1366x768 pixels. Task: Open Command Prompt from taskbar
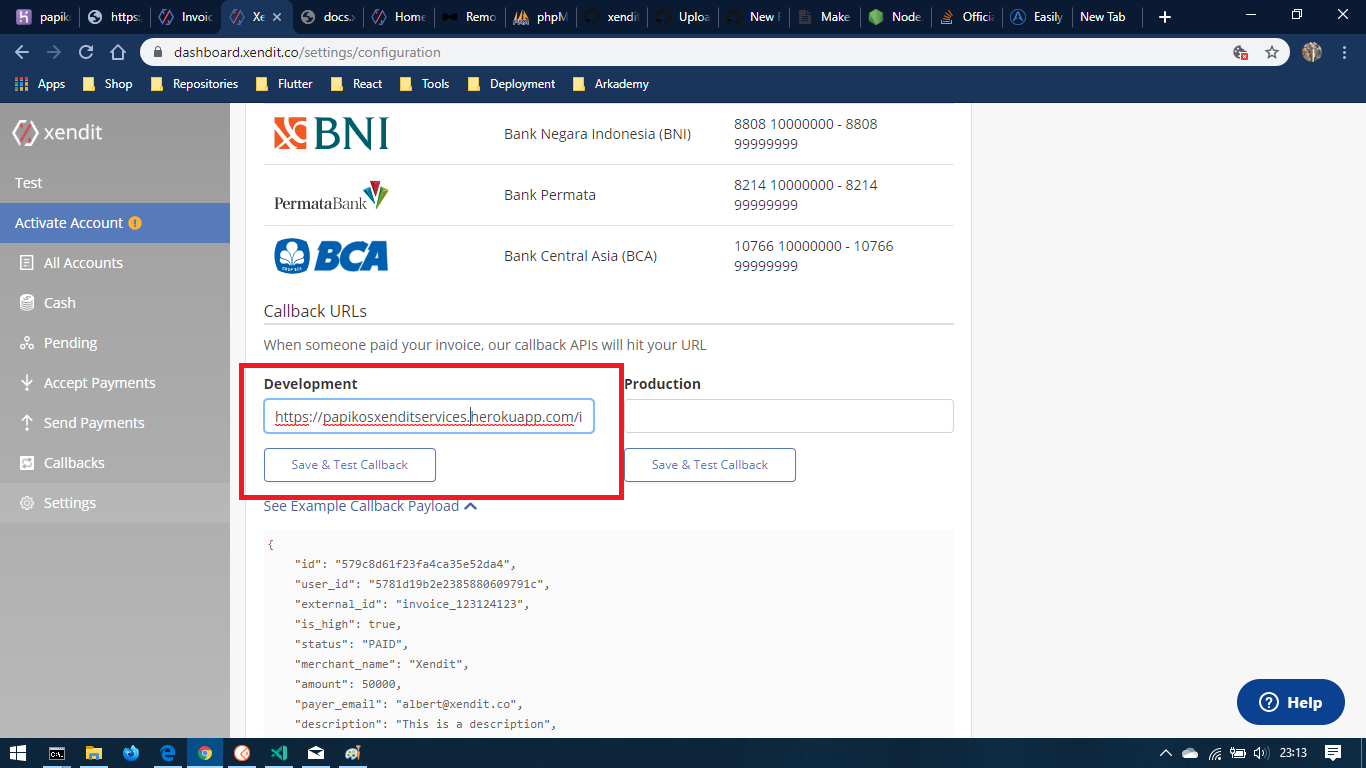click(x=58, y=753)
